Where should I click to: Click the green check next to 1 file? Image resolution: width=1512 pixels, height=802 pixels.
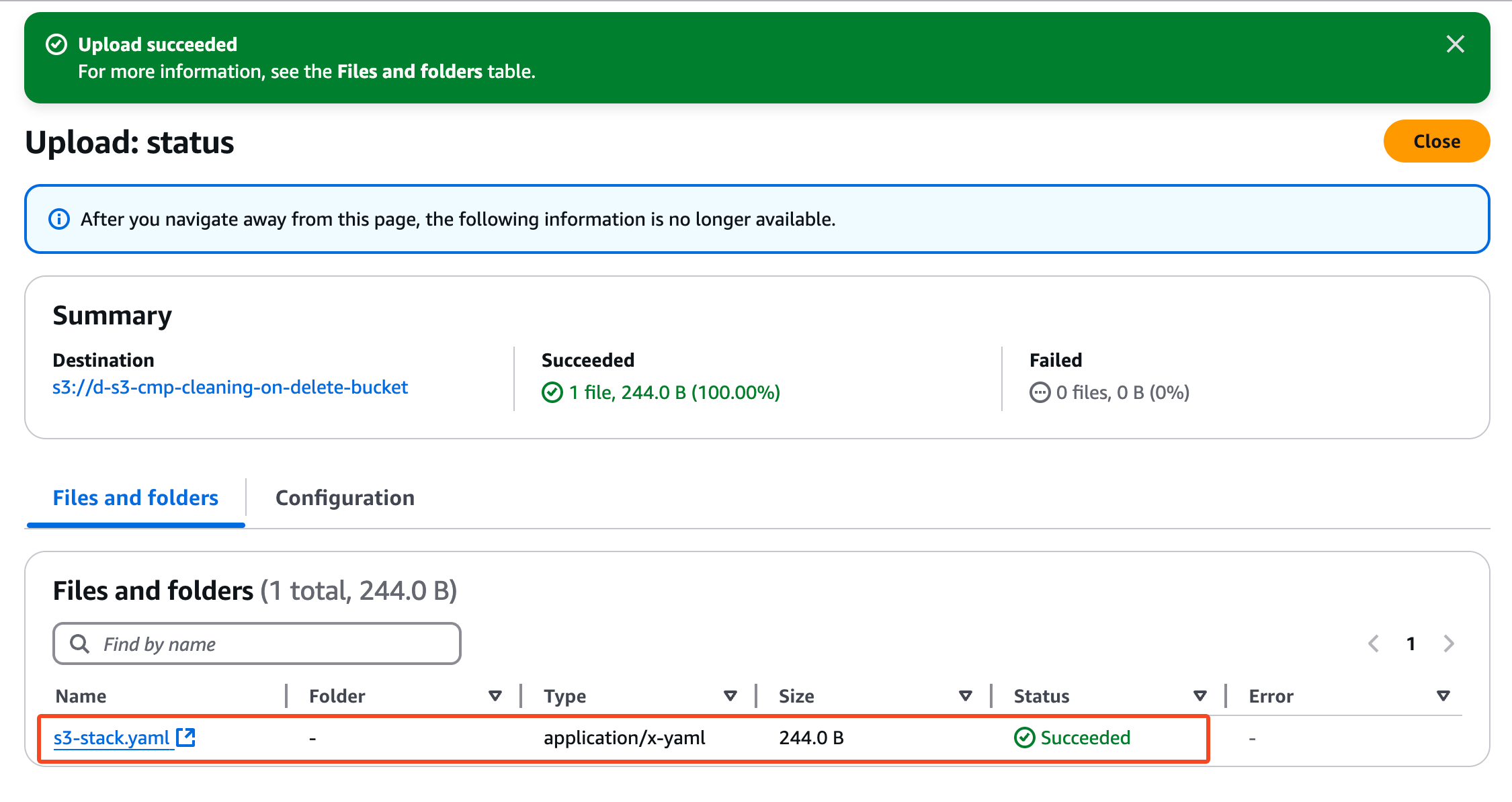[552, 392]
